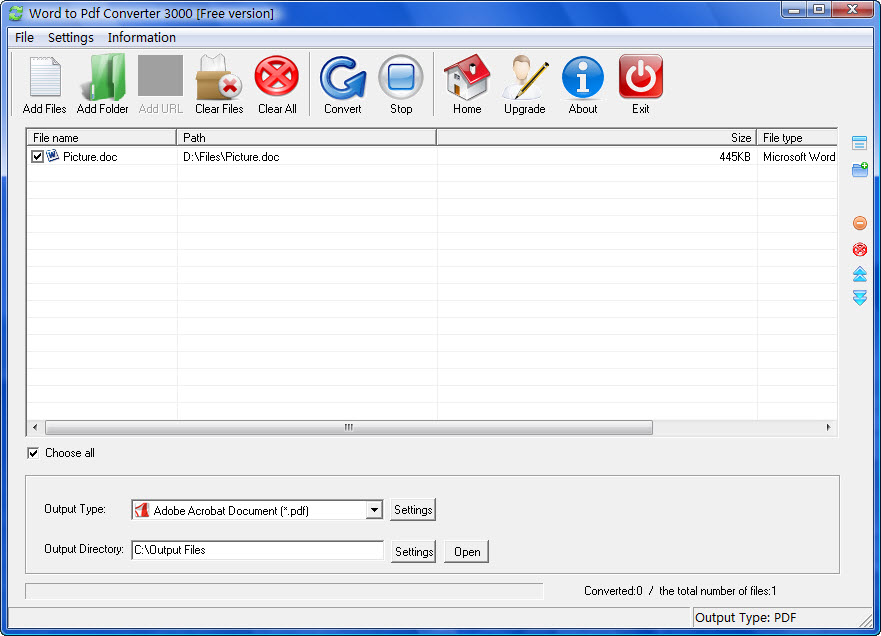
Task: Click the file list left scroll arrow
Action: 35,428
